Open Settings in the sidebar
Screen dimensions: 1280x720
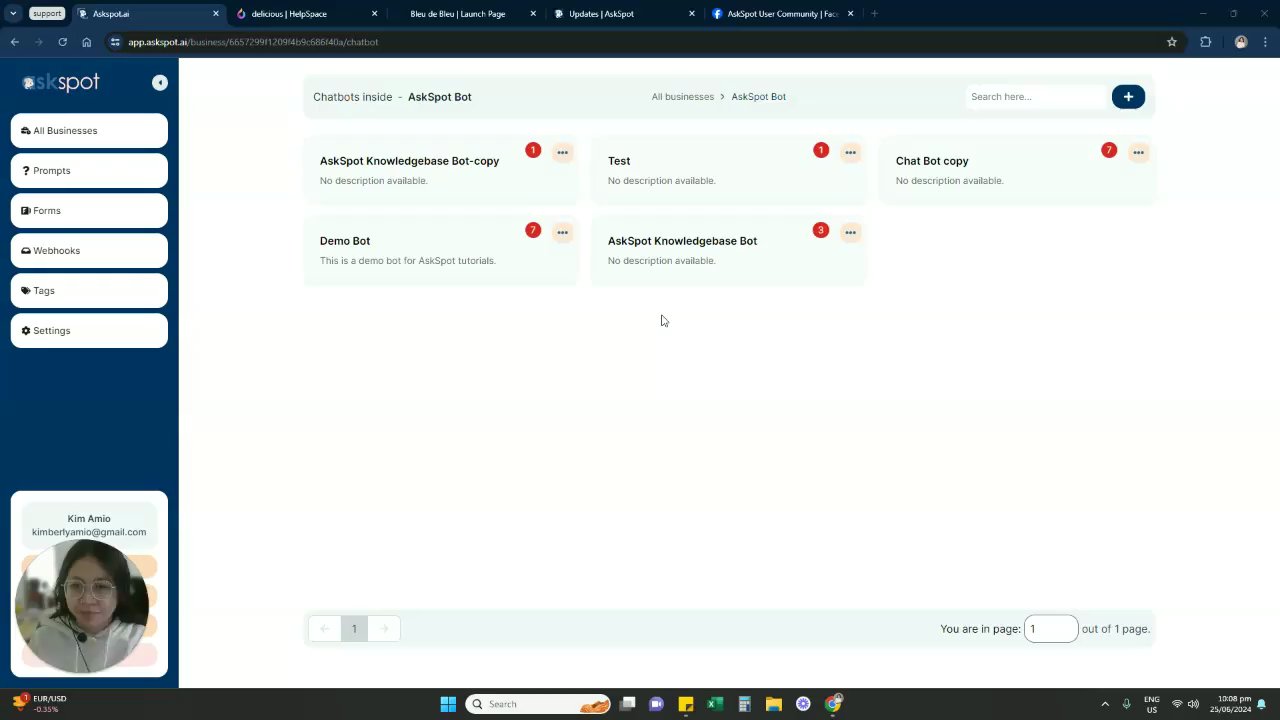(89, 331)
